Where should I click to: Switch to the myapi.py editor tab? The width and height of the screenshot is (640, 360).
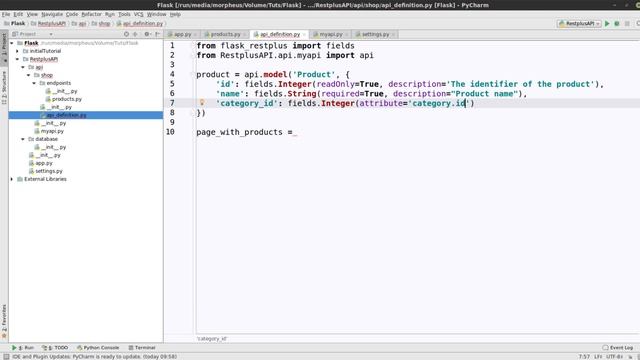tap(331, 34)
